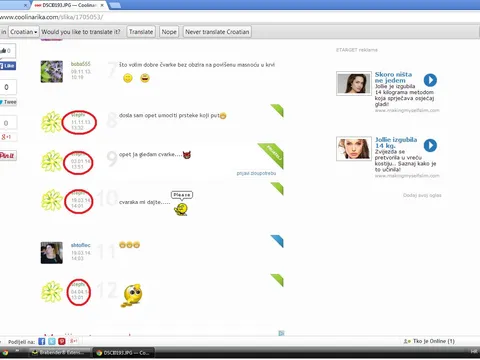The image size is (480, 360).
Task: Click the Facebook Like sidebar button
Action: coord(8,66)
